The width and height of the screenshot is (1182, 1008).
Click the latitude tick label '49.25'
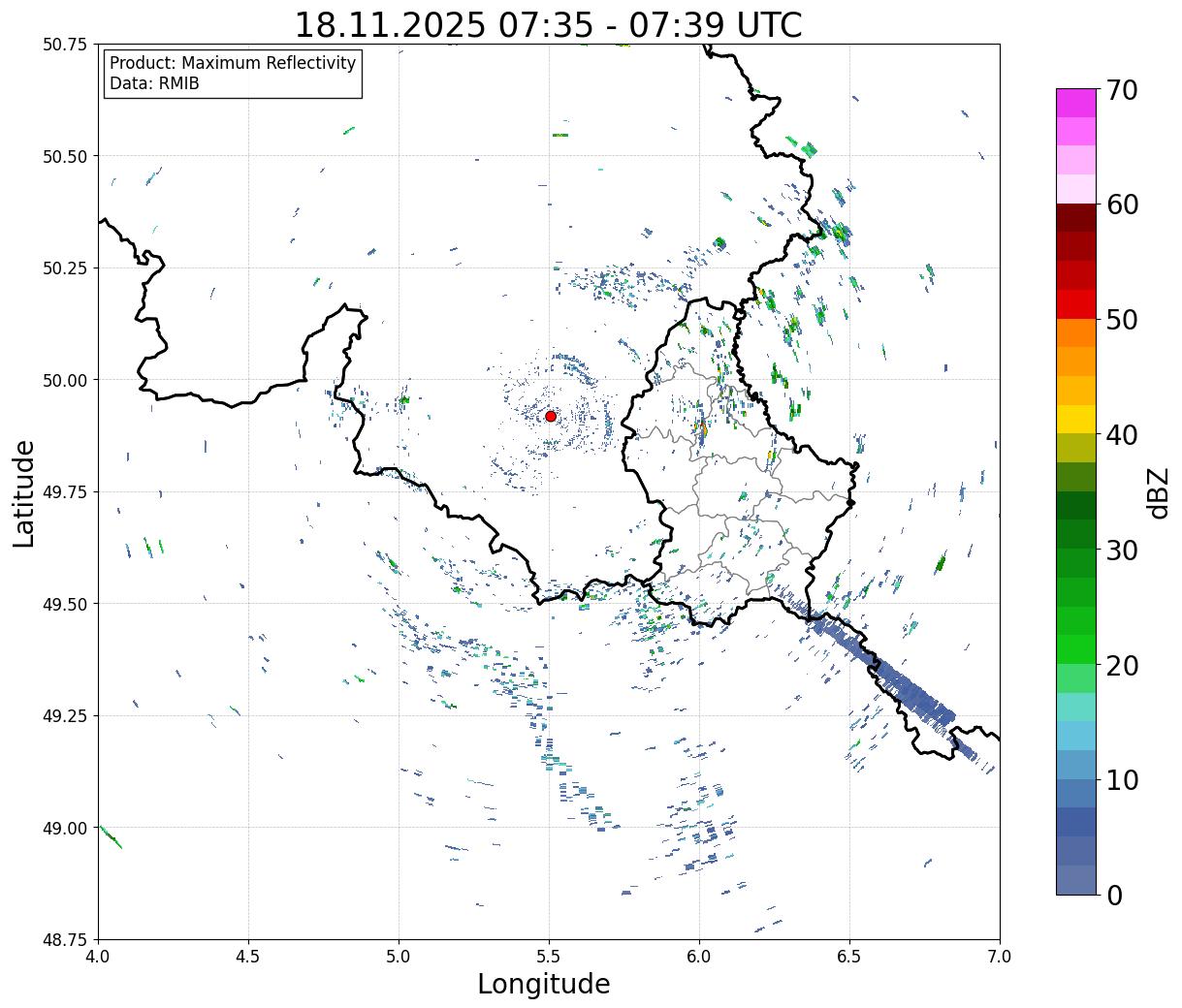pos(65,716)
